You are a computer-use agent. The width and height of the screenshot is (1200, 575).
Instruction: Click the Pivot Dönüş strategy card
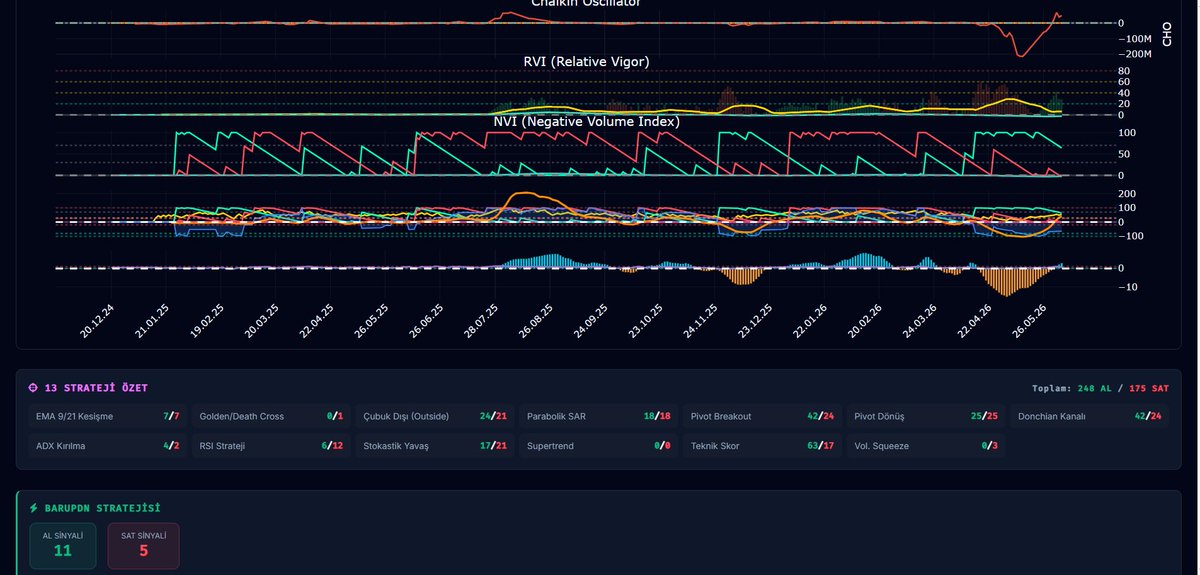[x=926, y=416]
